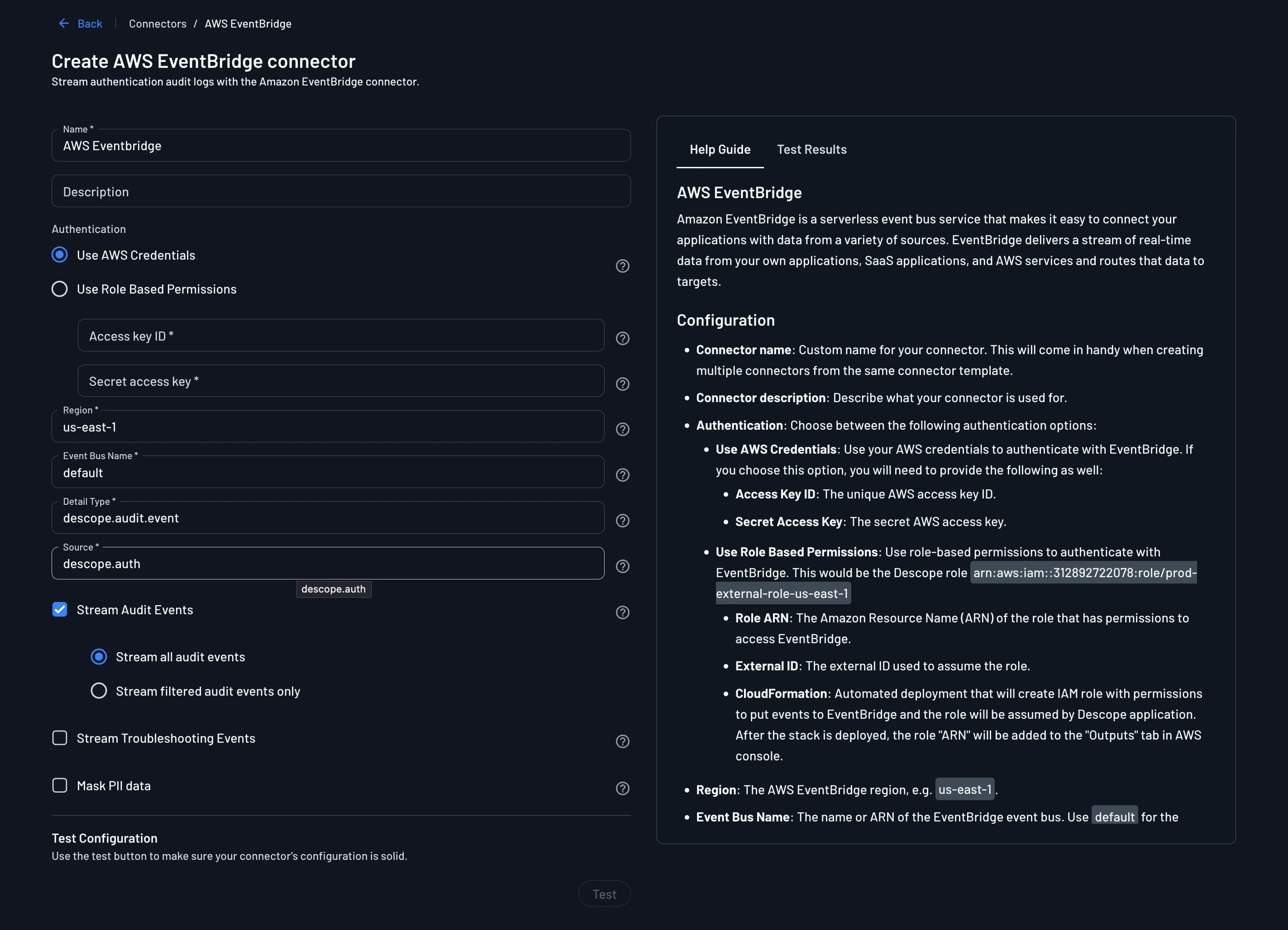Switch to the Help Guide tab

click(x=720, y=149)
